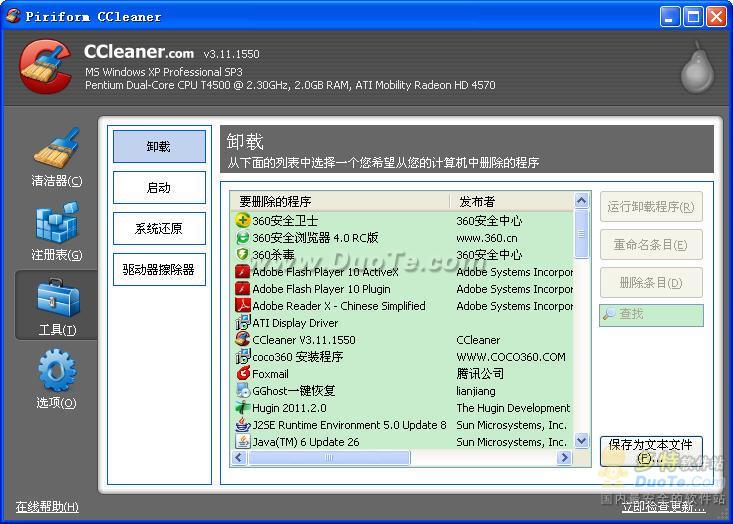This screenshot has width=733, height=524.
Task: Click Adobe Flash Player 10 ActiveX icon
Action: click(x=242, y=272)
